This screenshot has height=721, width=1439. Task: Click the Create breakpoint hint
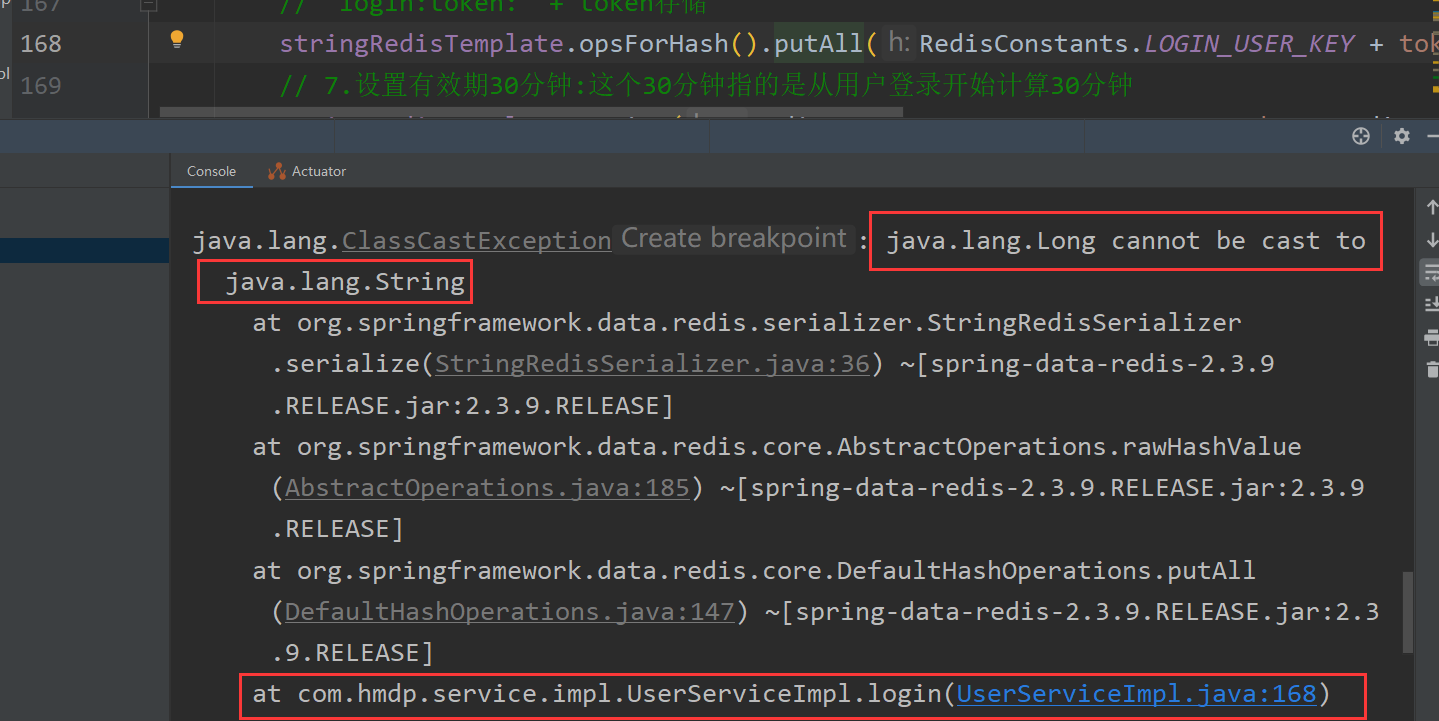click(734, 238)
